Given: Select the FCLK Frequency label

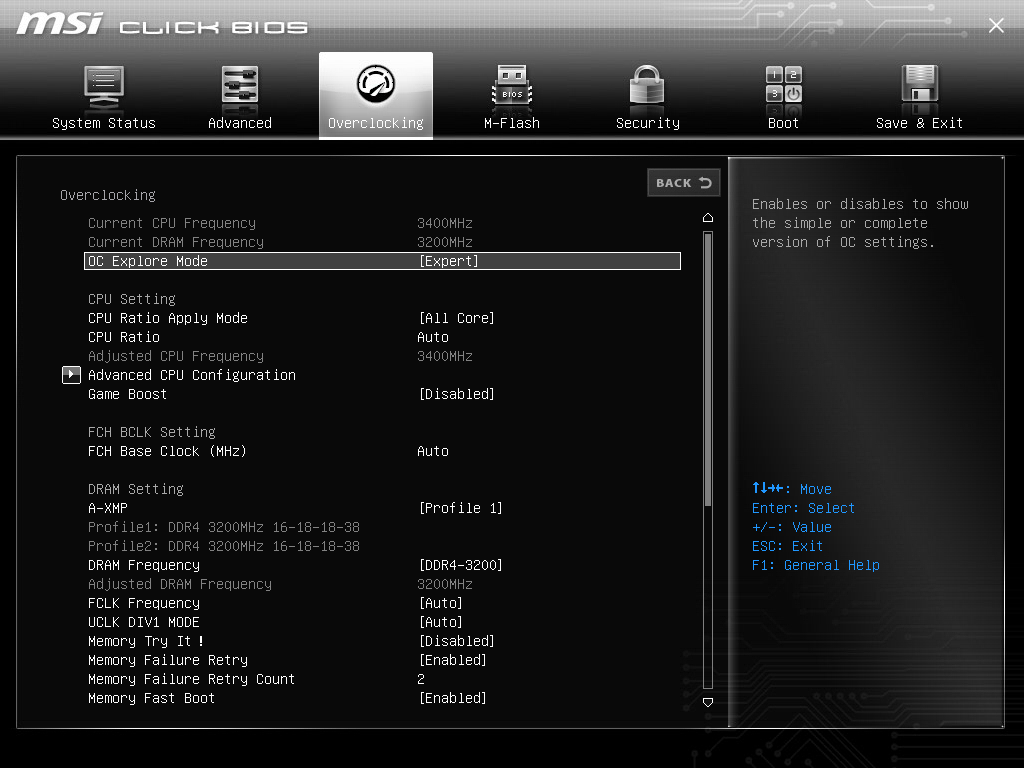Looking at the screenshot, I should (144, 603).
